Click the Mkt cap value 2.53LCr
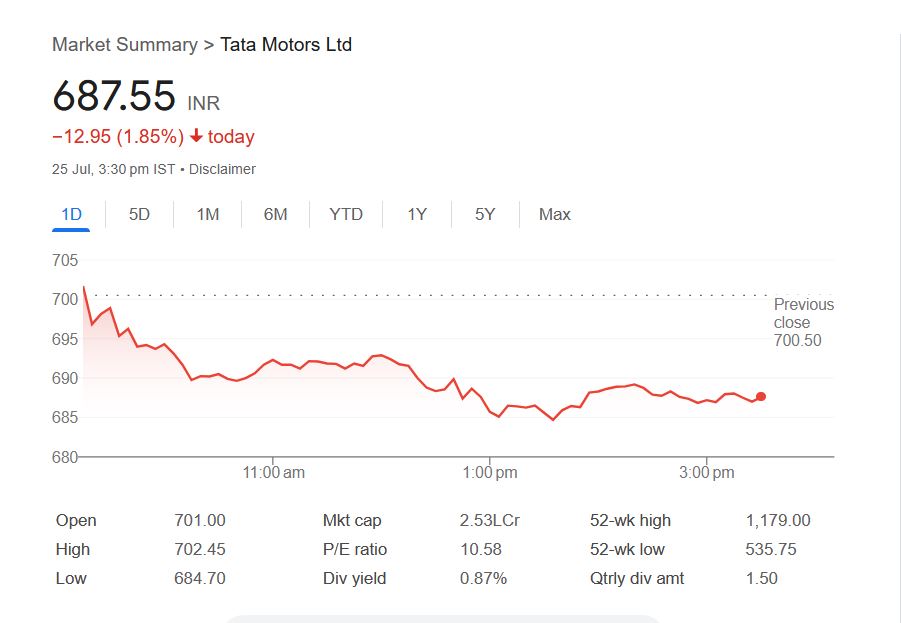 point(489,520)
